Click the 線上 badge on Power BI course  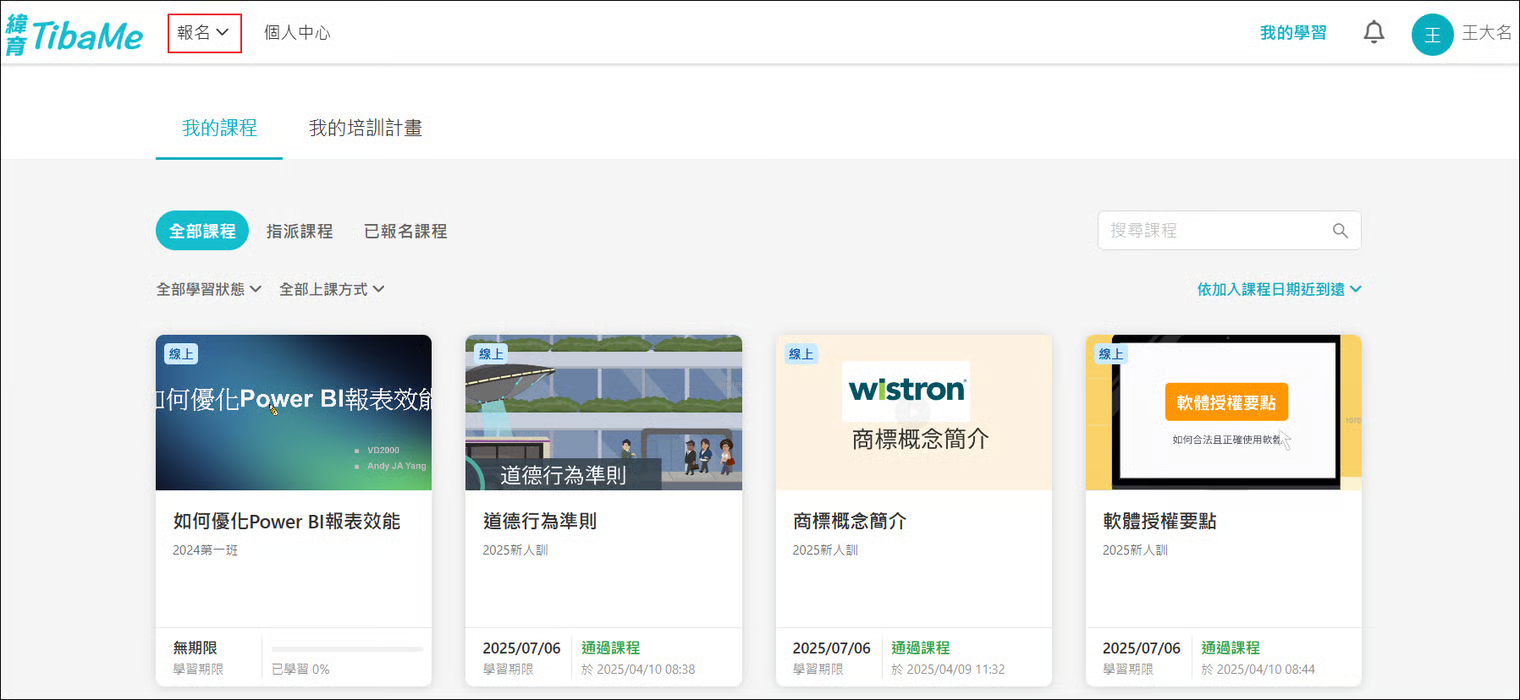181,353
